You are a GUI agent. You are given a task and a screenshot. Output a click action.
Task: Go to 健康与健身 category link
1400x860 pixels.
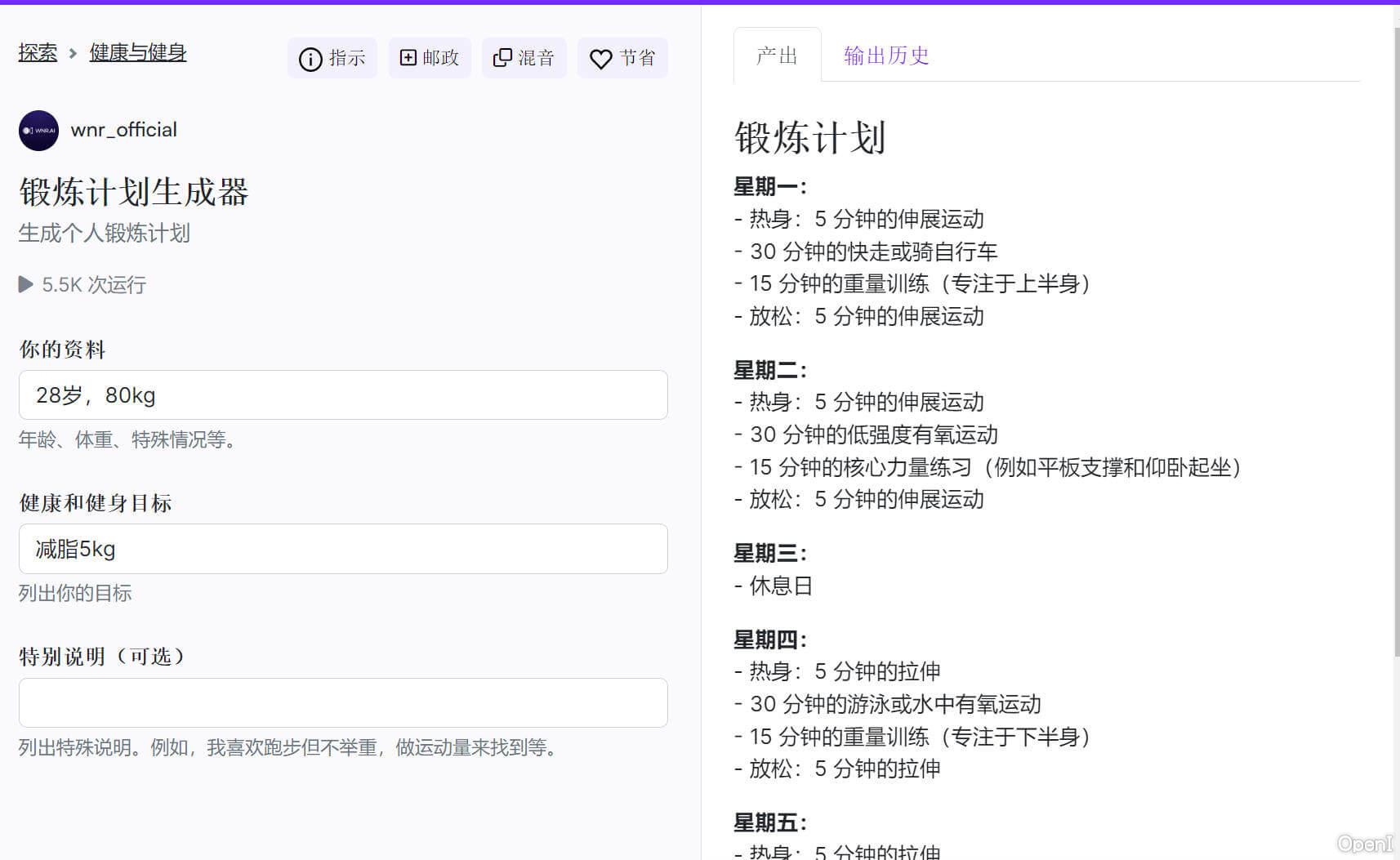coord(137,52)
